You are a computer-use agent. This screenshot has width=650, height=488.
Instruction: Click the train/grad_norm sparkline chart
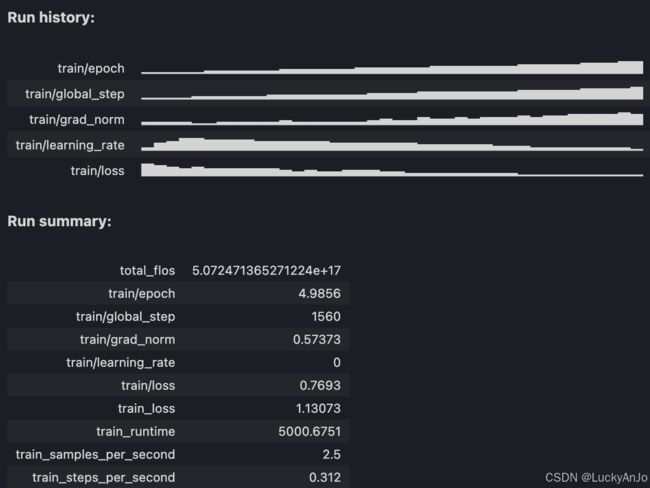(392, 119)
